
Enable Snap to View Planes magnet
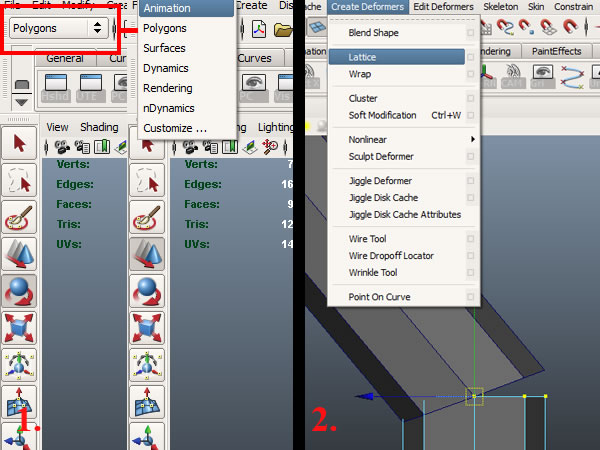[x=548, y=27]
